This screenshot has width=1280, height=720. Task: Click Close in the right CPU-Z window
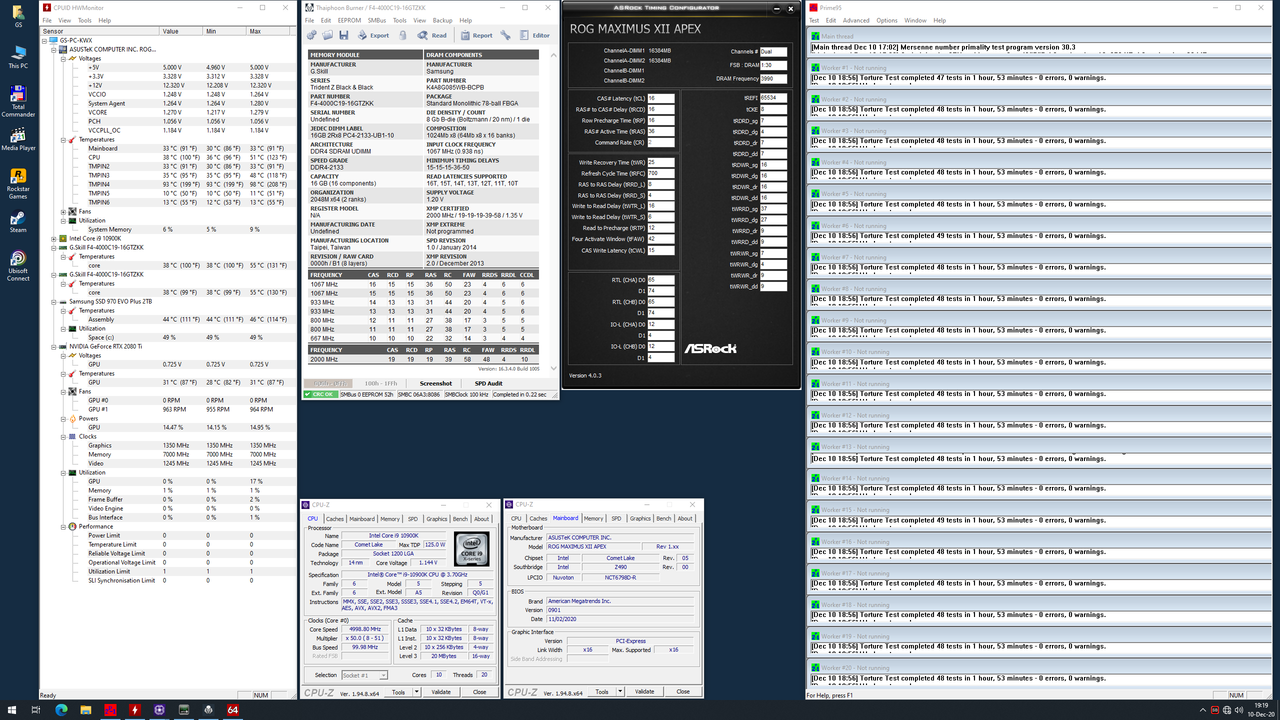point(682,691)
